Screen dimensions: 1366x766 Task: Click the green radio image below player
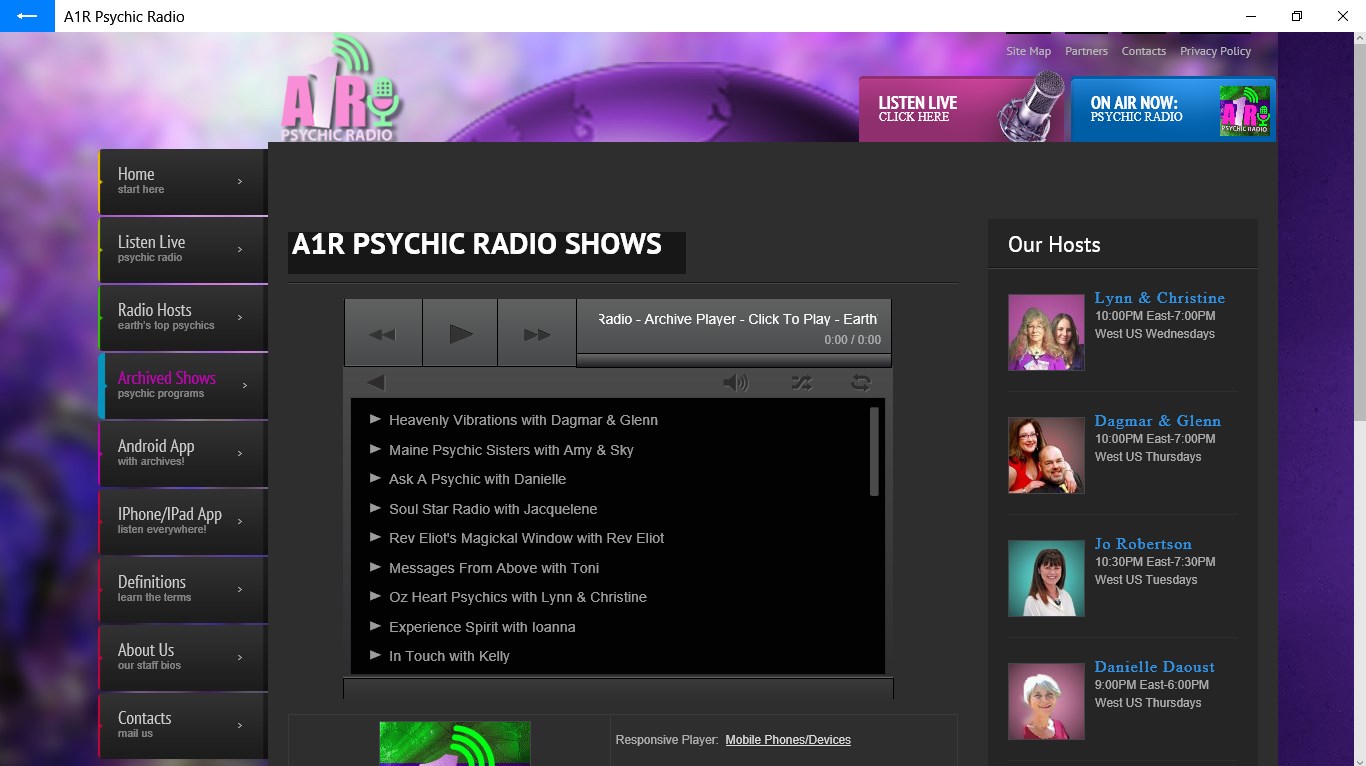click(455, 744)
